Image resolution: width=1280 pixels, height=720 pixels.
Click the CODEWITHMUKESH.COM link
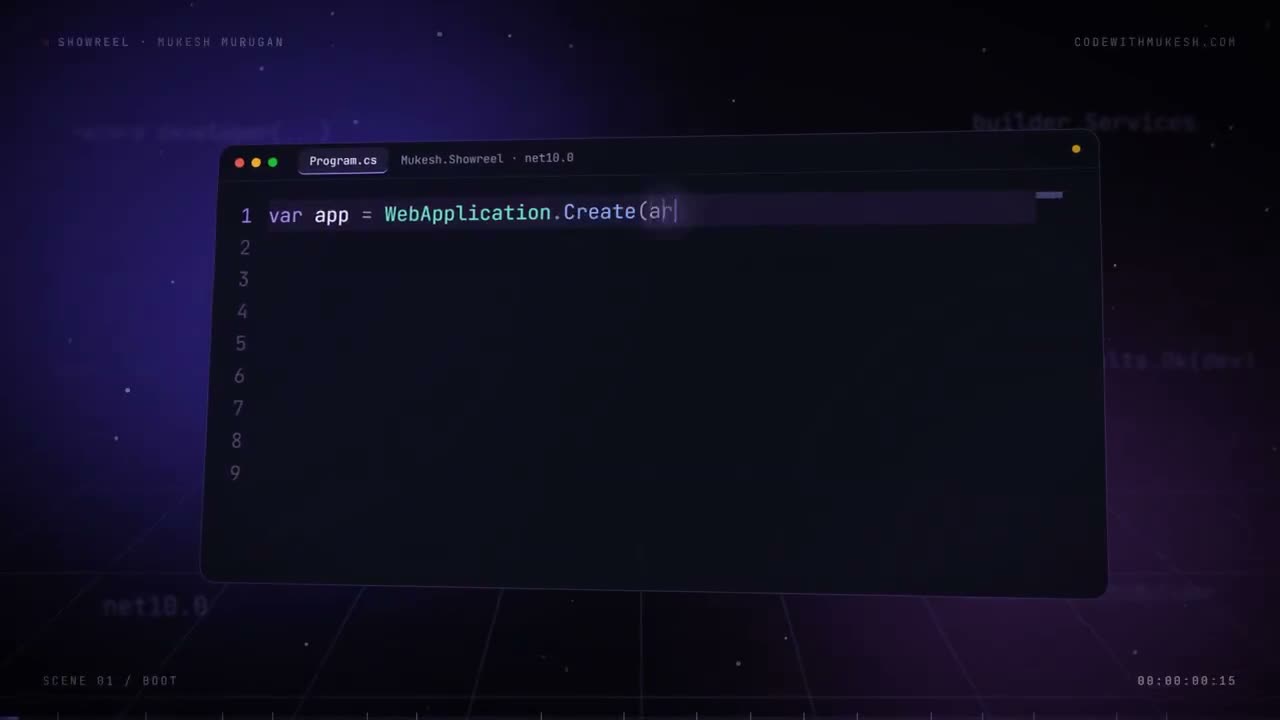coord(1155,42)
